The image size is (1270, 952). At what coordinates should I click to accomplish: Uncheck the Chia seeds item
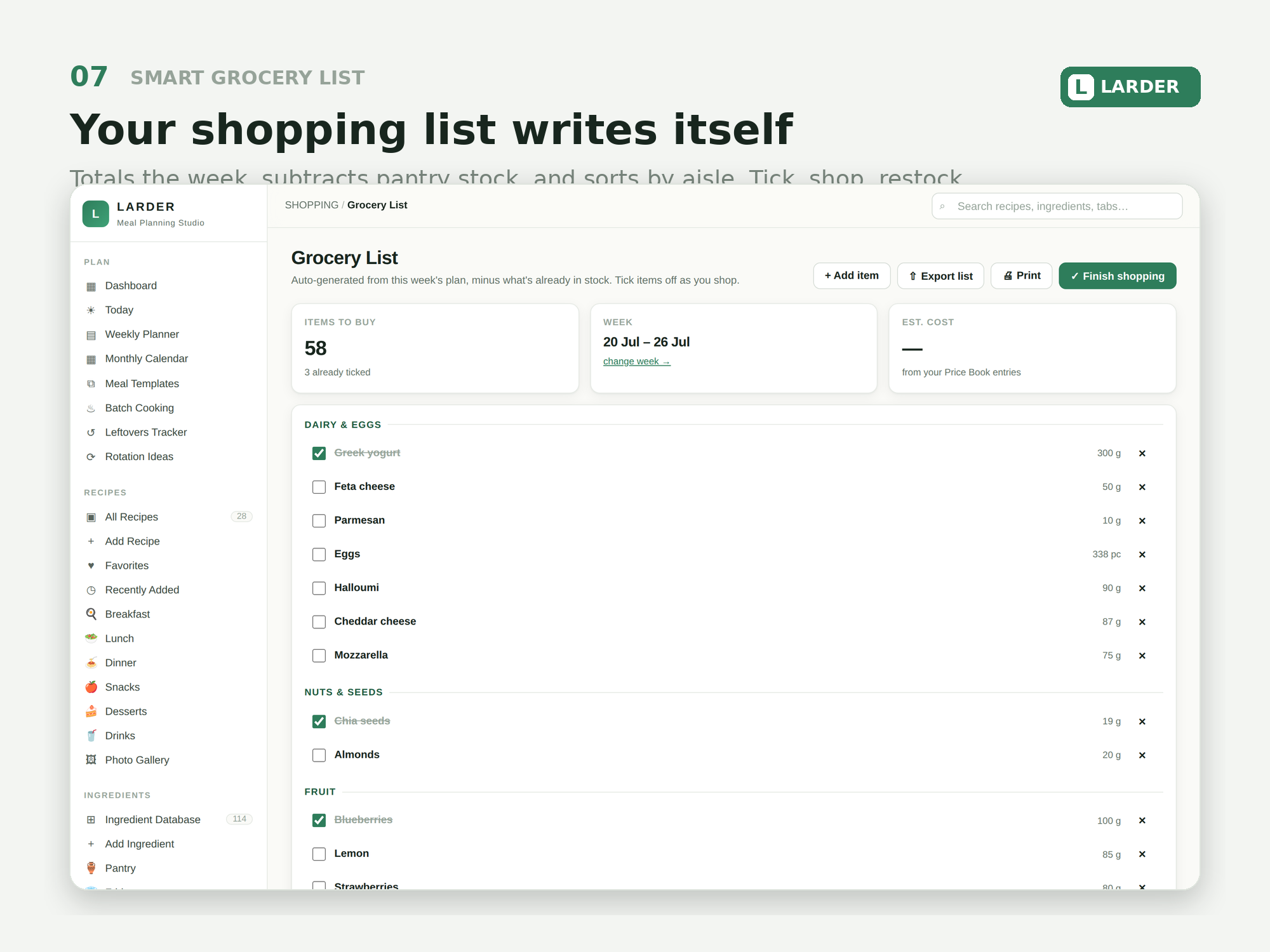(319, 722)
